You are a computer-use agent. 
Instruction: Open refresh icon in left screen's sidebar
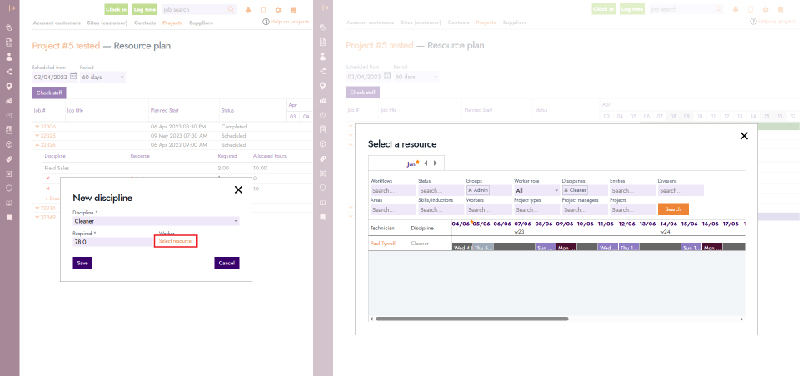[x=9, y=188]
